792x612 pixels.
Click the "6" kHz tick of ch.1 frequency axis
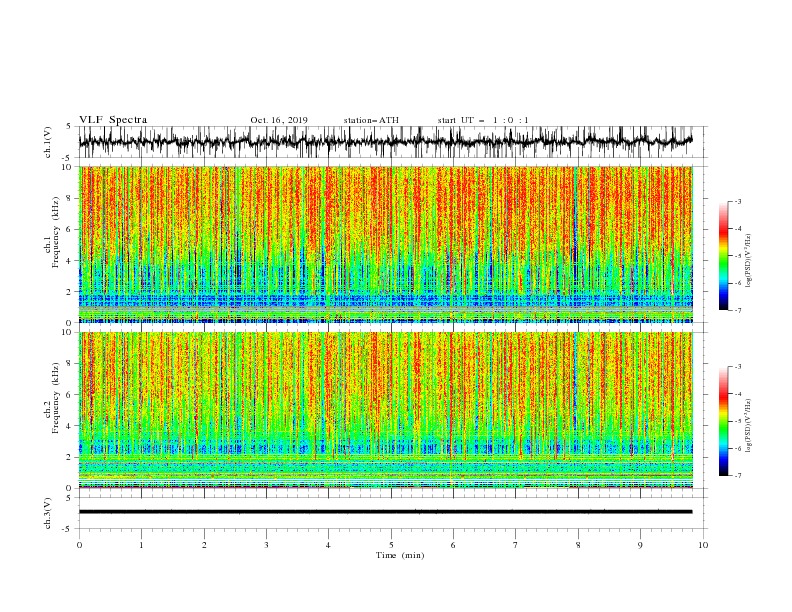[69, 229]
